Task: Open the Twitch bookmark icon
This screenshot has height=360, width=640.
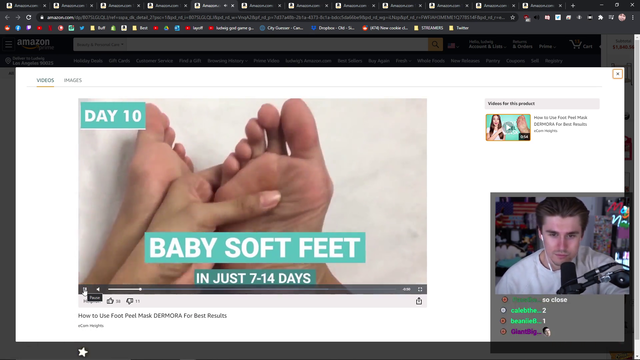Action: (29, 28)
